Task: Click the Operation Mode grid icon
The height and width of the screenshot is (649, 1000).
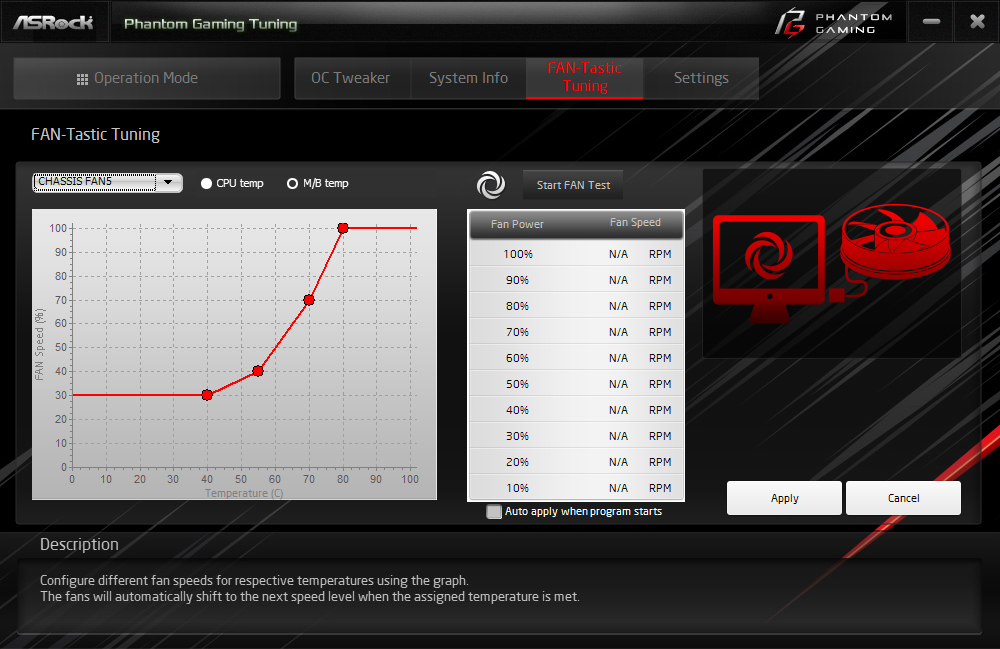Action: [x=82, y=79]
